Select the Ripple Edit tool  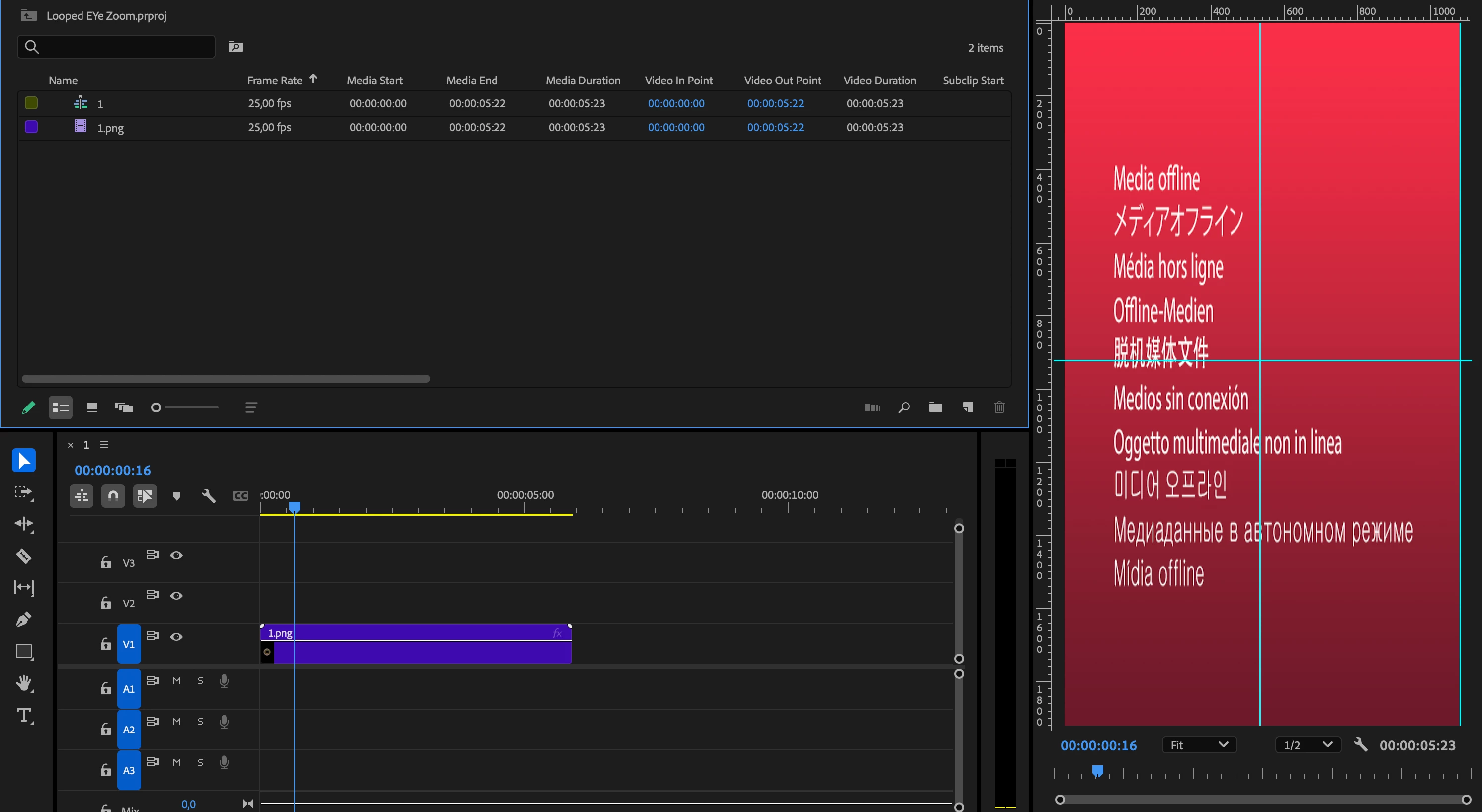pos(23,524)
